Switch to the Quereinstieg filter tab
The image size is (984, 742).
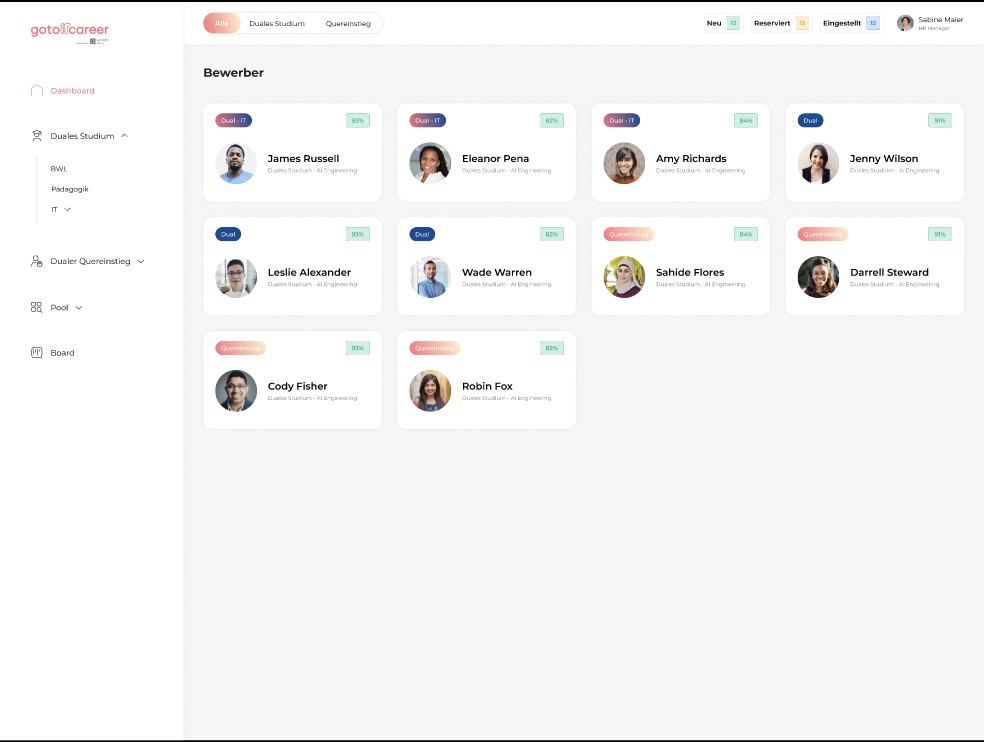348,23
